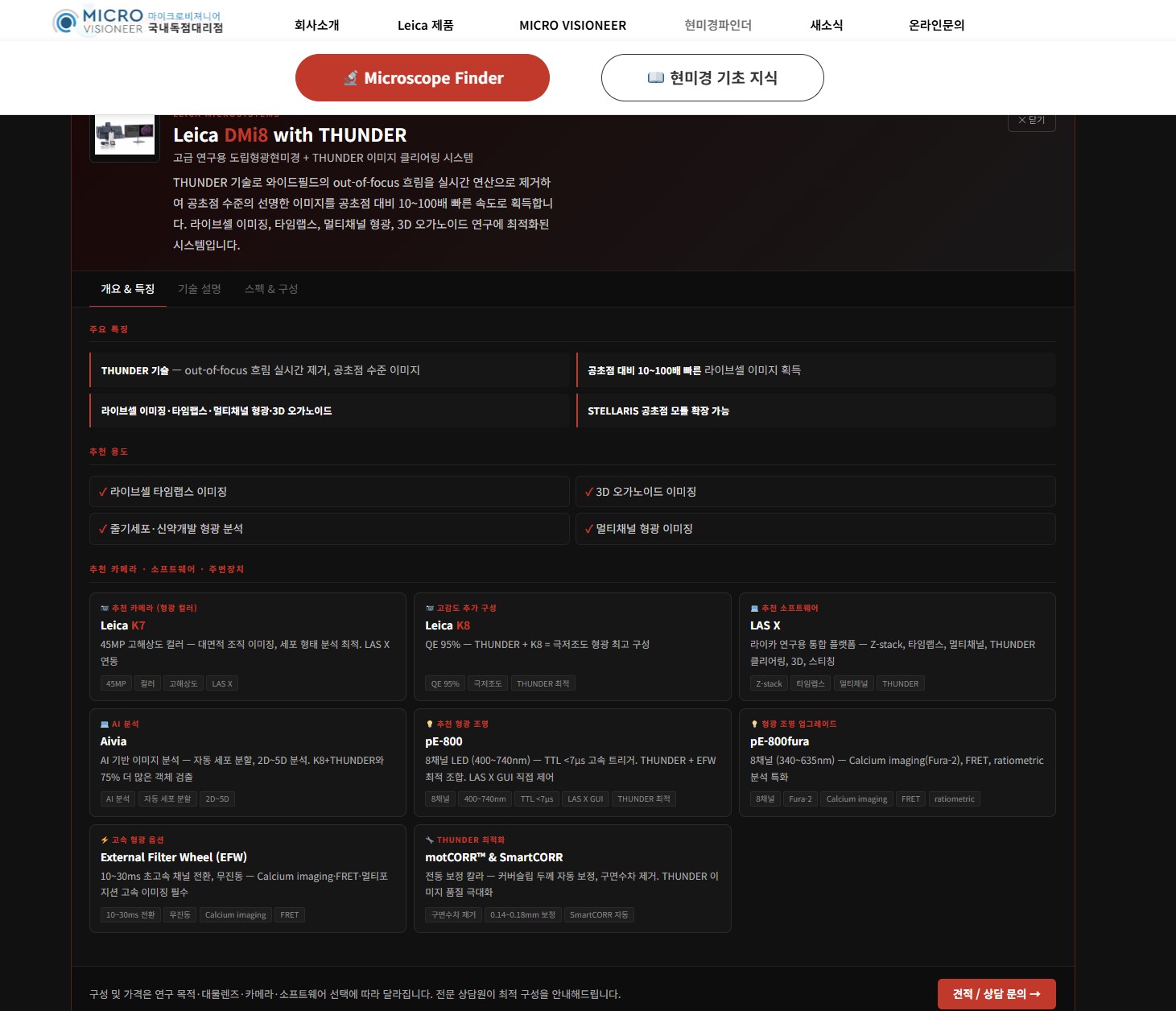
Task: Click the 자동 세포 분할 tag
Action: click(x=167, y=799)
